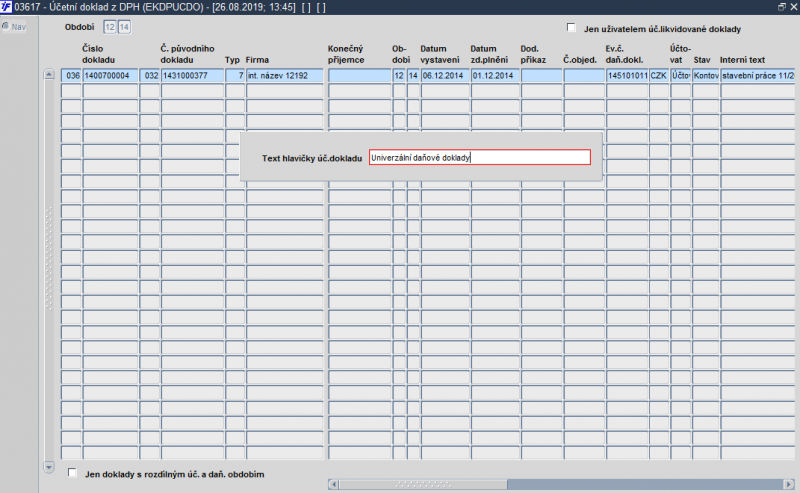
Task: Click the horizontal scrollbar left arrow
Action: pyautogui.click(x=333, y=484)
